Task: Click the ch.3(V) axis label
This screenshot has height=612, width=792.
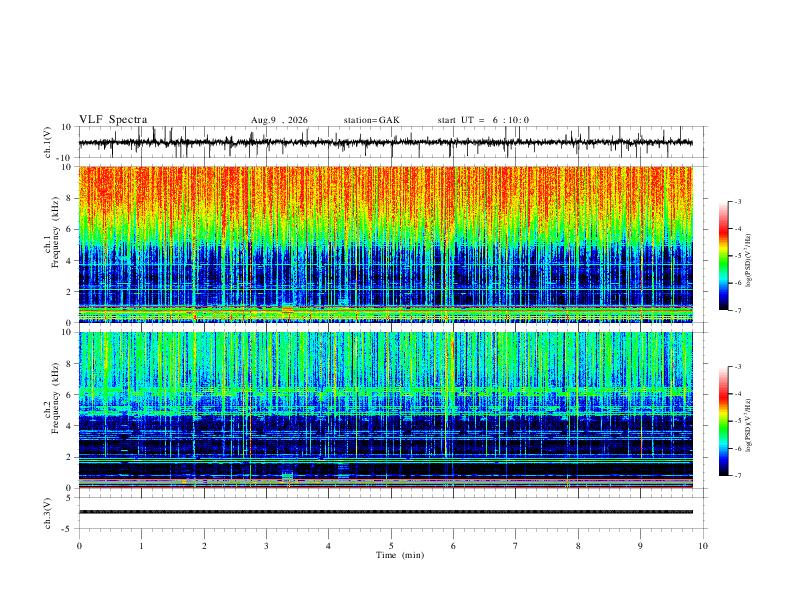Action: coord(48,513)
